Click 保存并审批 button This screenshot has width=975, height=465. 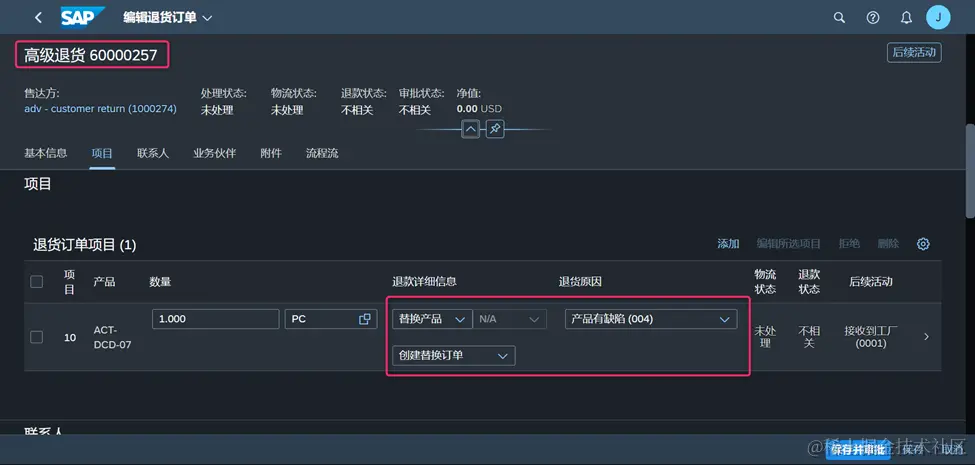pos(858,450)
